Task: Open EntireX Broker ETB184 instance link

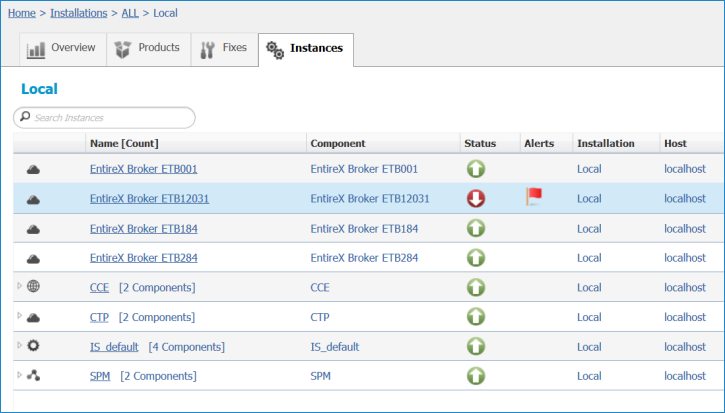Action: click(x=144, y=228)
